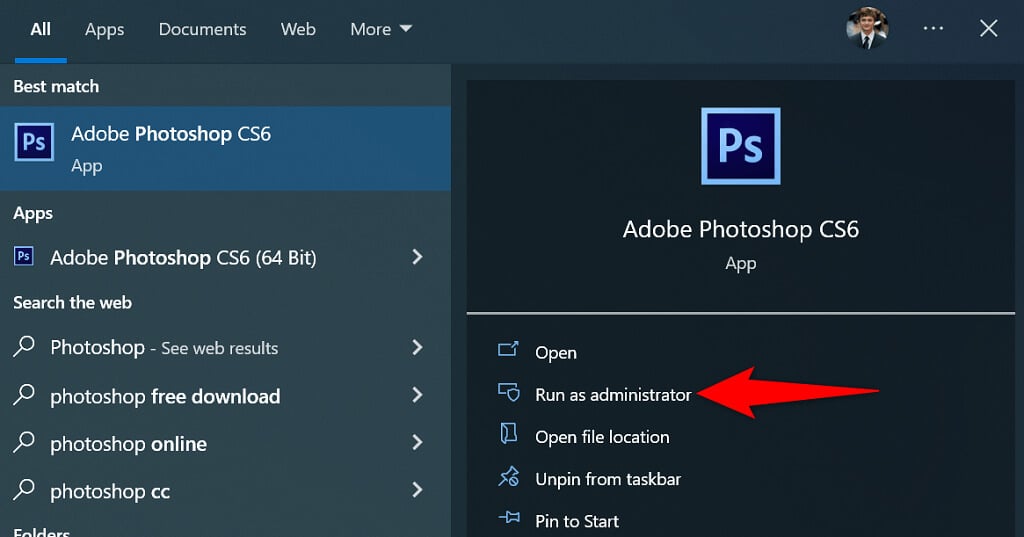Click the Pin to Start pin icon

point(508,520)
